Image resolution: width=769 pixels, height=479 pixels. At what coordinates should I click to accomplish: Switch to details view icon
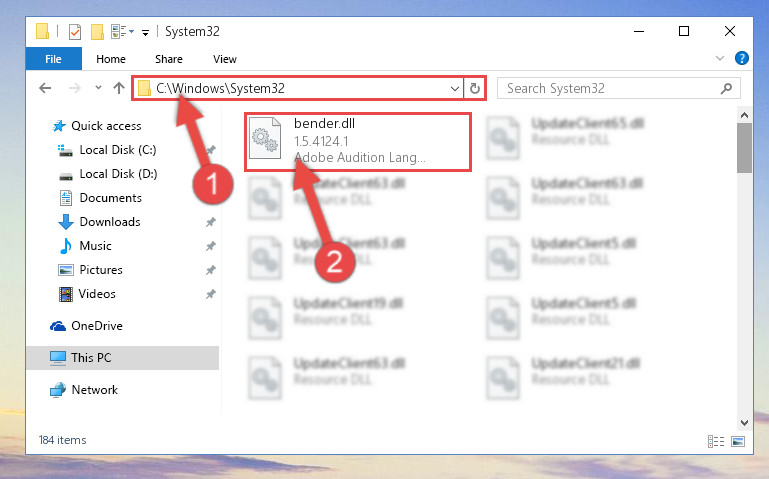716,441
